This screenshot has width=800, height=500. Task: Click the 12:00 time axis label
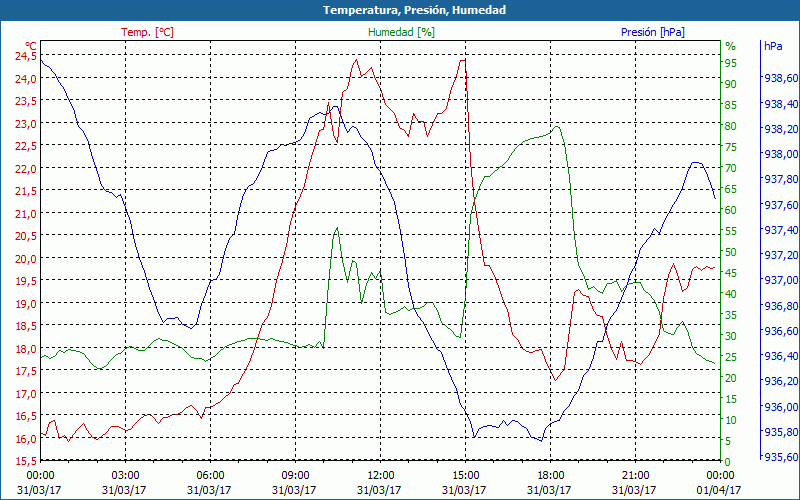point(381,474)
